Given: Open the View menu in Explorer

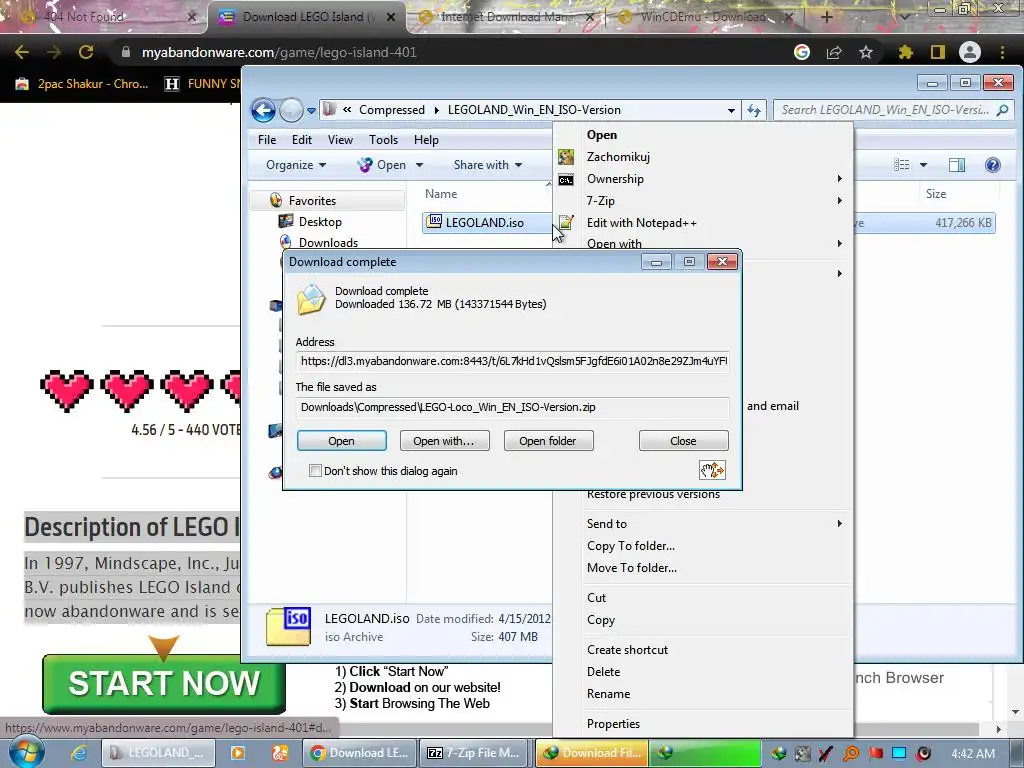Looking at the screenshot, I should coord(340,140).
